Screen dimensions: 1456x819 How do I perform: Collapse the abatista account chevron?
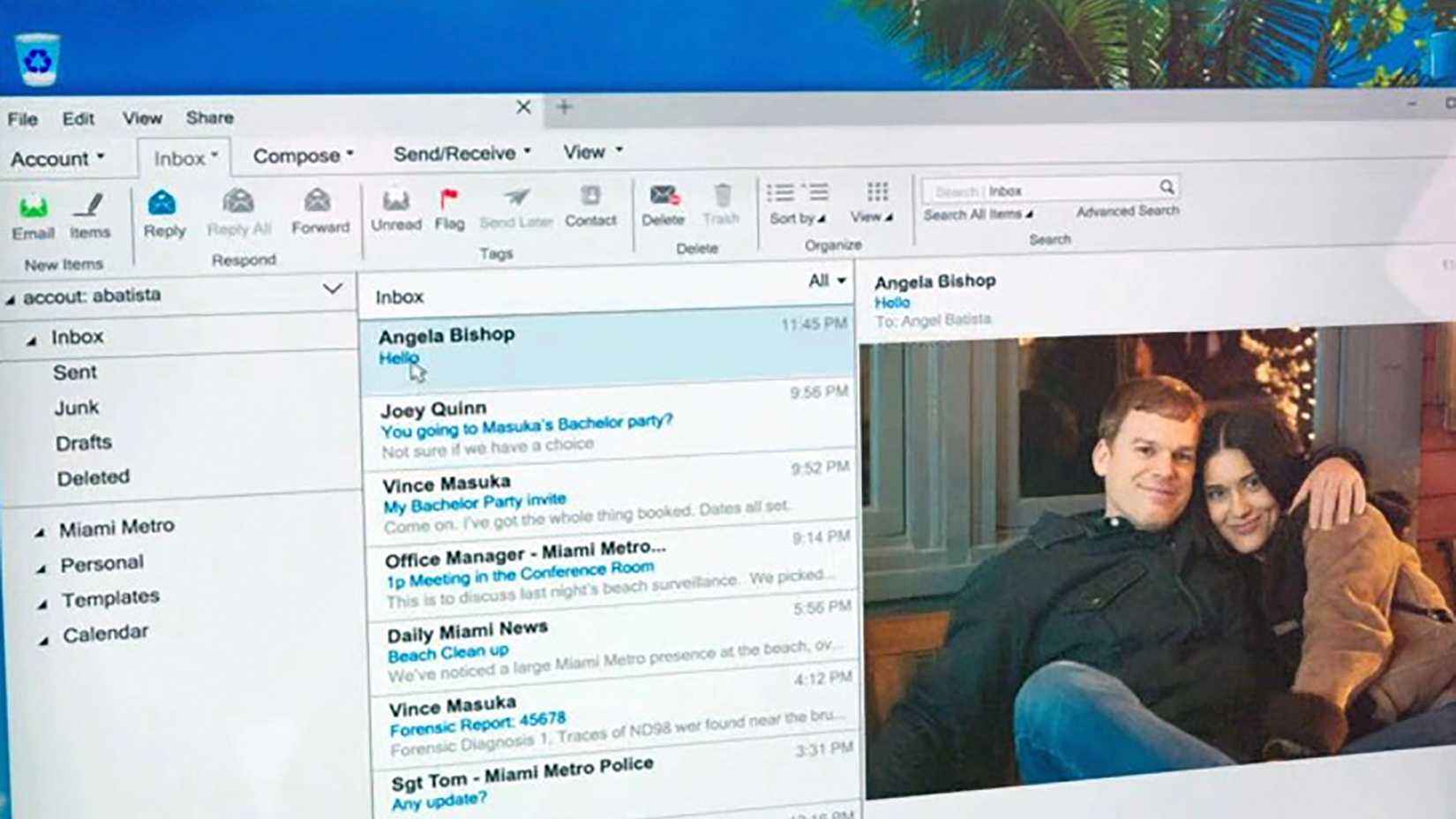332,289
